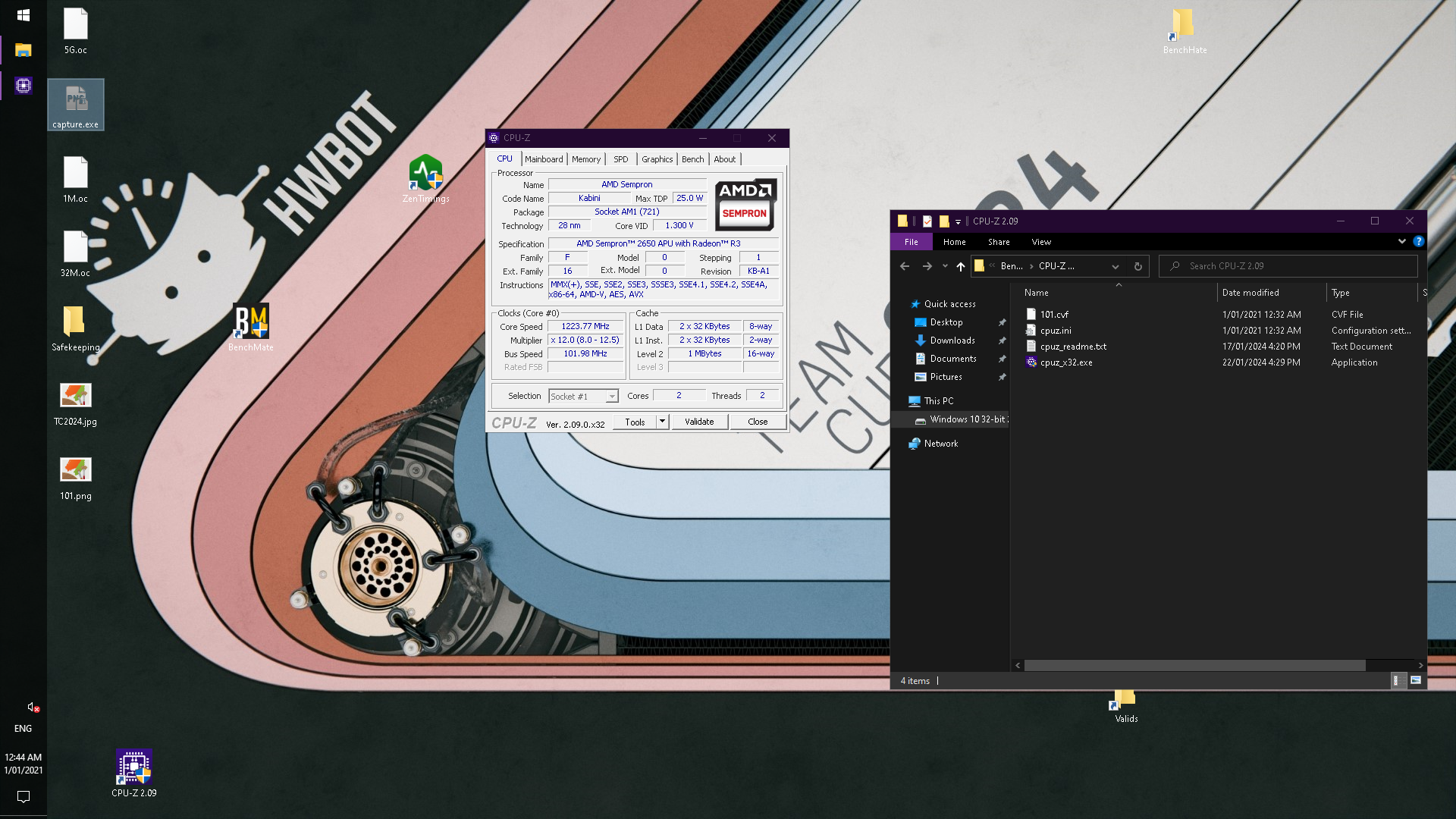1456x819 pixels.
Task: Select Network in the navigation pane
Action: [940, 444]
